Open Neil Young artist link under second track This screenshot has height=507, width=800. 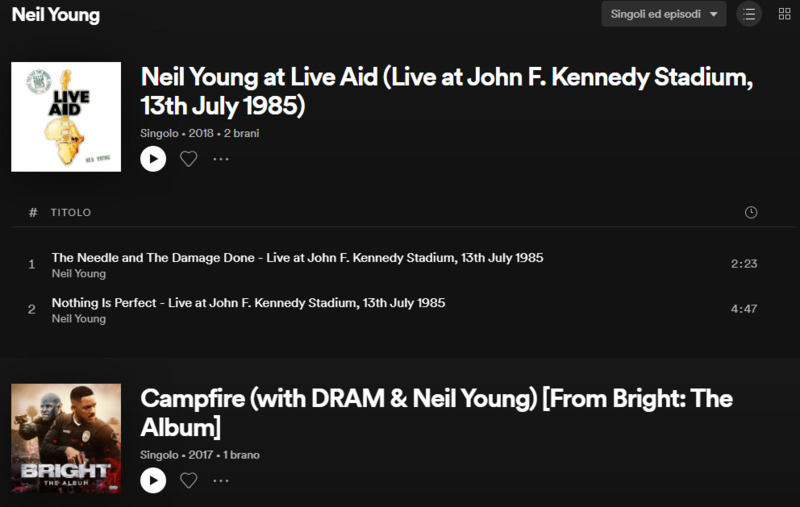[x=79, y=319]
